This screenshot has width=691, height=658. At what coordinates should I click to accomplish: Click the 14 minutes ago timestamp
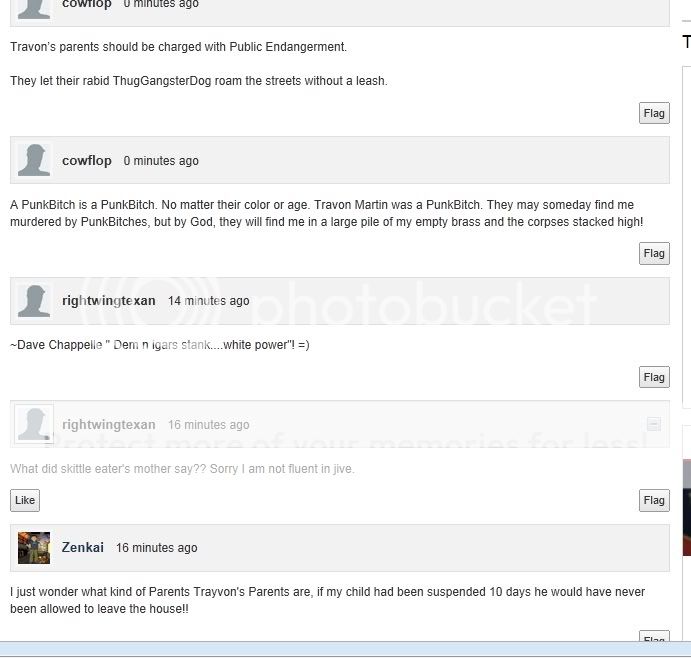208,301
